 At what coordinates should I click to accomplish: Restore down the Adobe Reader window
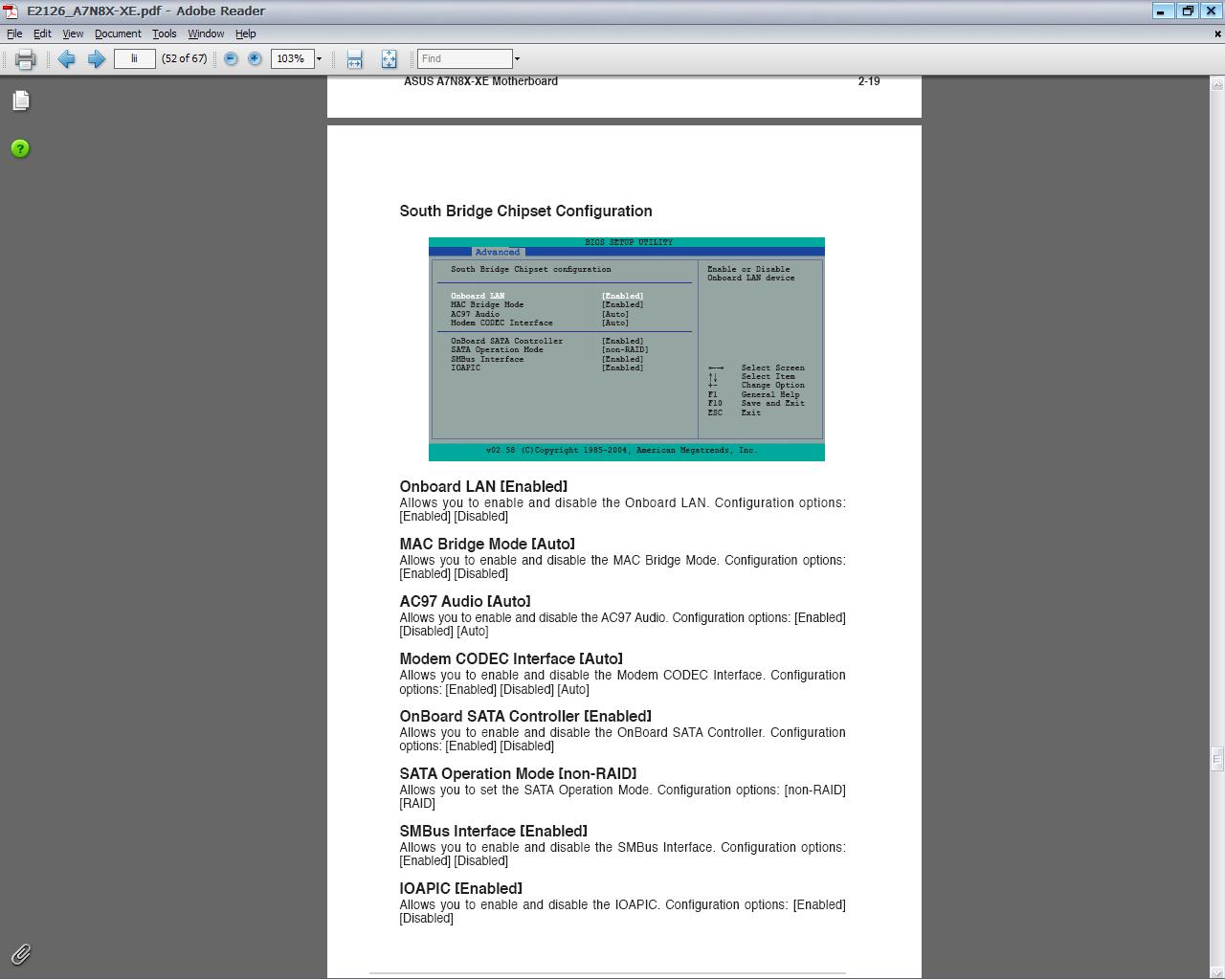pyautogui.click(x=1187, y=11)
